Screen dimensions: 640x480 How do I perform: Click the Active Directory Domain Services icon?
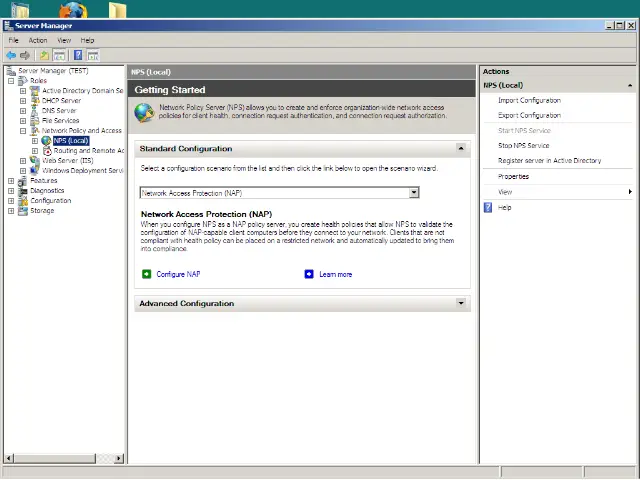coord(35,91)
